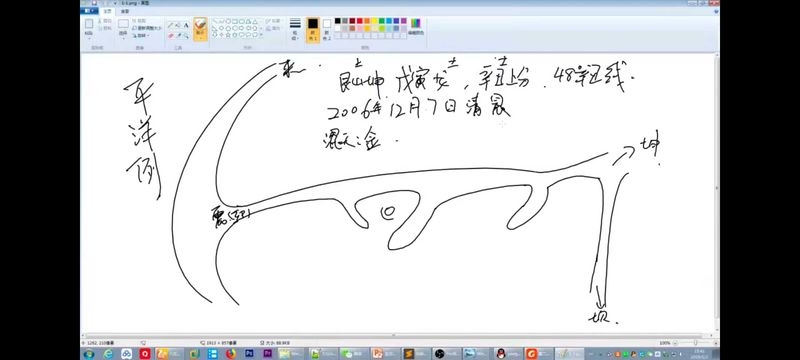This screenshot has width=800, height=360.
Task: Switch to the View ribbon tab
Action: [x=124, y=11]
